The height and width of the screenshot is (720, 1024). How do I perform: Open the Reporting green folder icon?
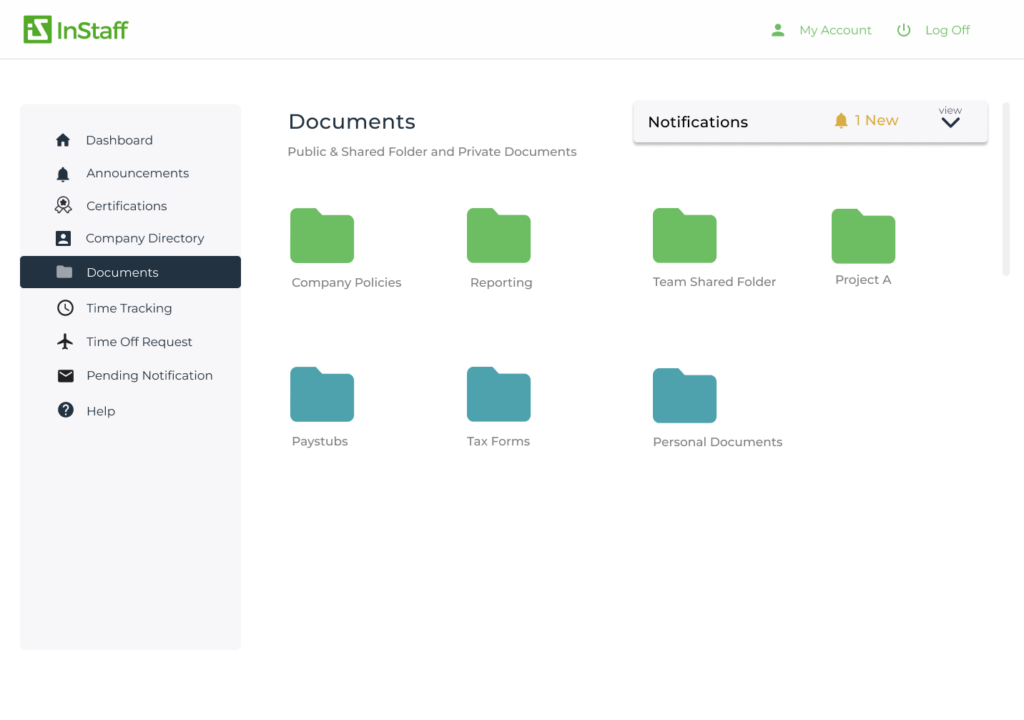(499, 236)
